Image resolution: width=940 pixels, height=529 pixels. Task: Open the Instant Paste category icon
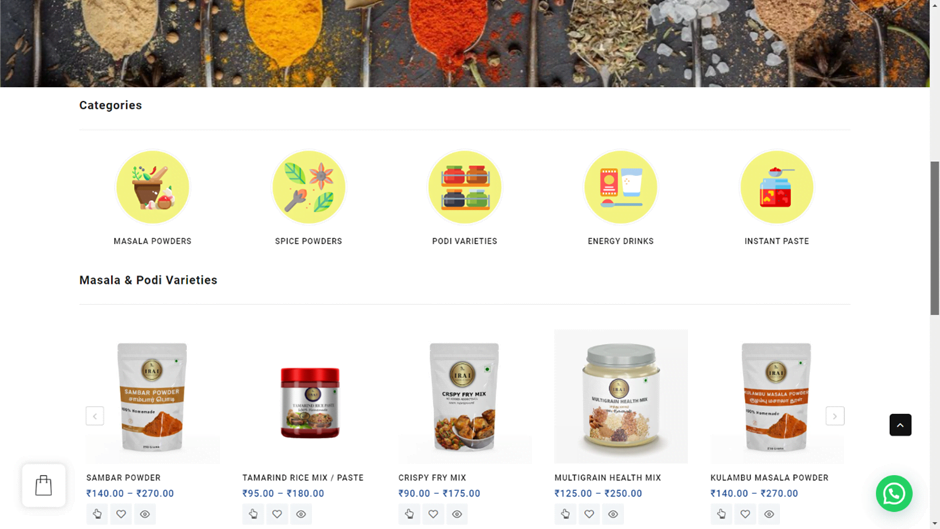777,187
